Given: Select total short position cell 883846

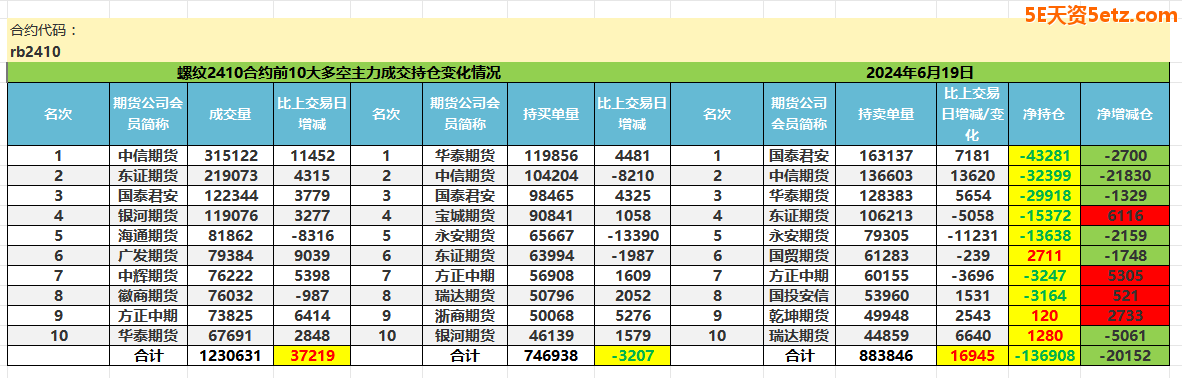Looking at the screenshot, I should 886,355.
